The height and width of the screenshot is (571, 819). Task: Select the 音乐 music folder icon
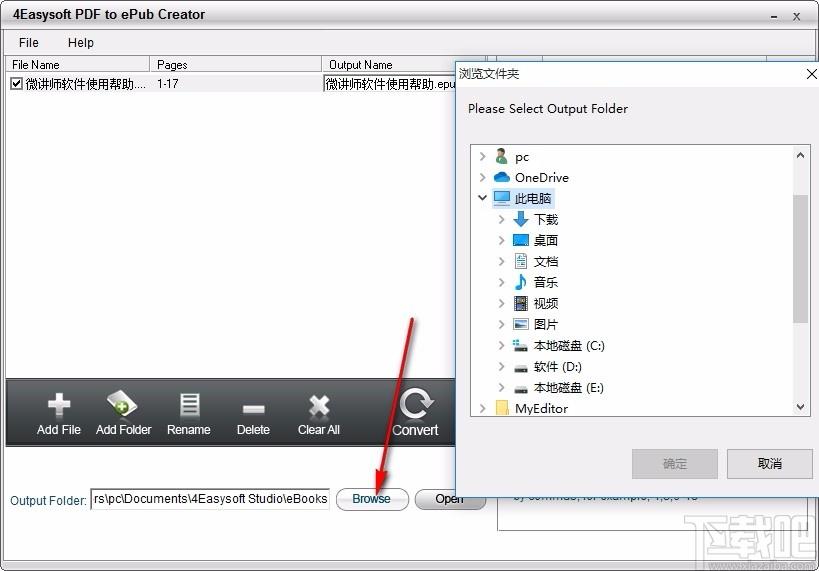pos(520,282)
